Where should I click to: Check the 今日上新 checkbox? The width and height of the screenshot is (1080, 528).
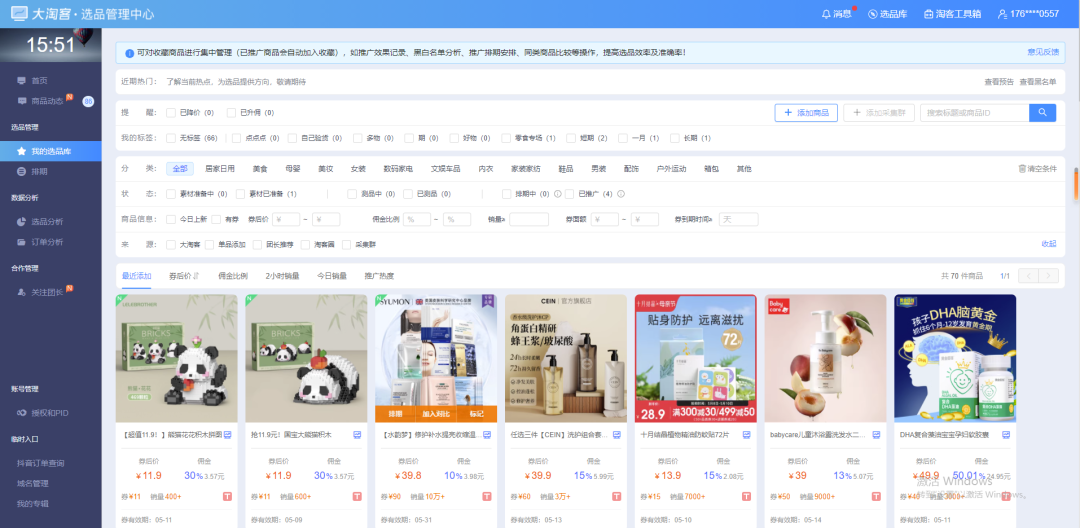point(171,220)
